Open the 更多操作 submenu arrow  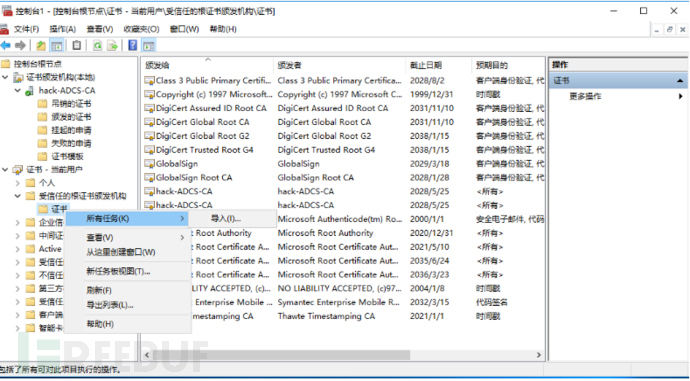click(x=681, y=96)
